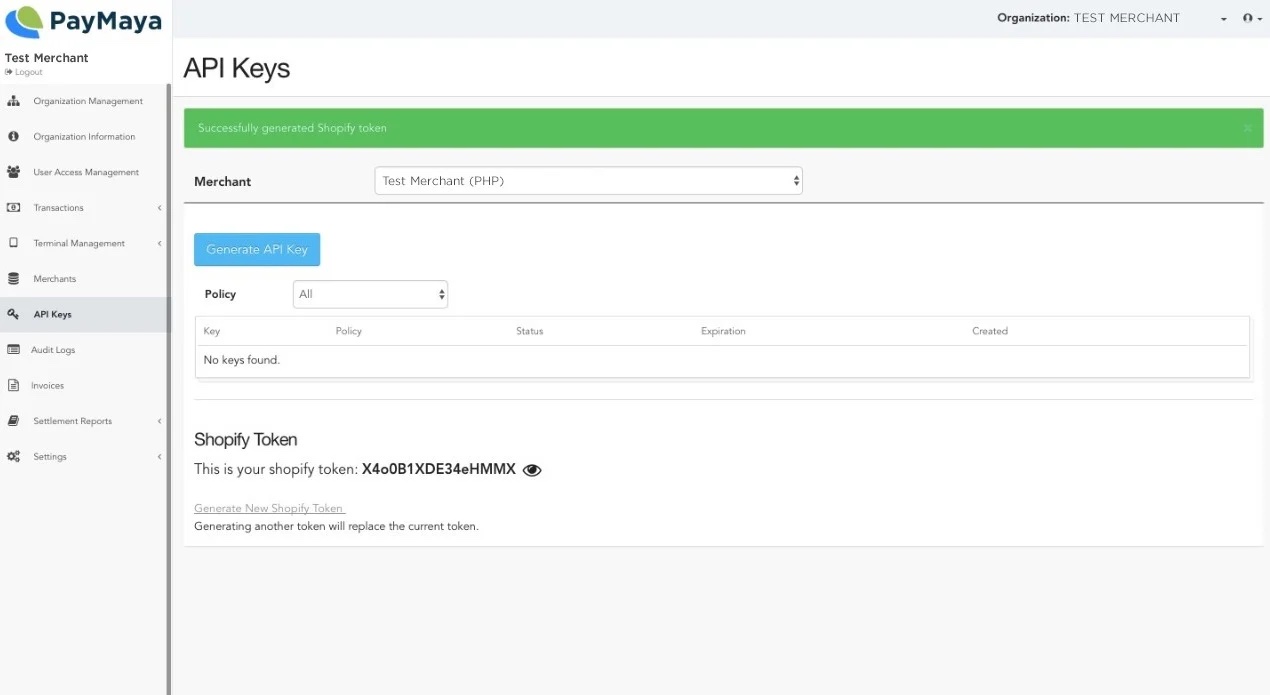Viewport: 1270px width, 695px height.
Task: Expand the Transactions submenu arrow
Action: (x=159, y=208)
